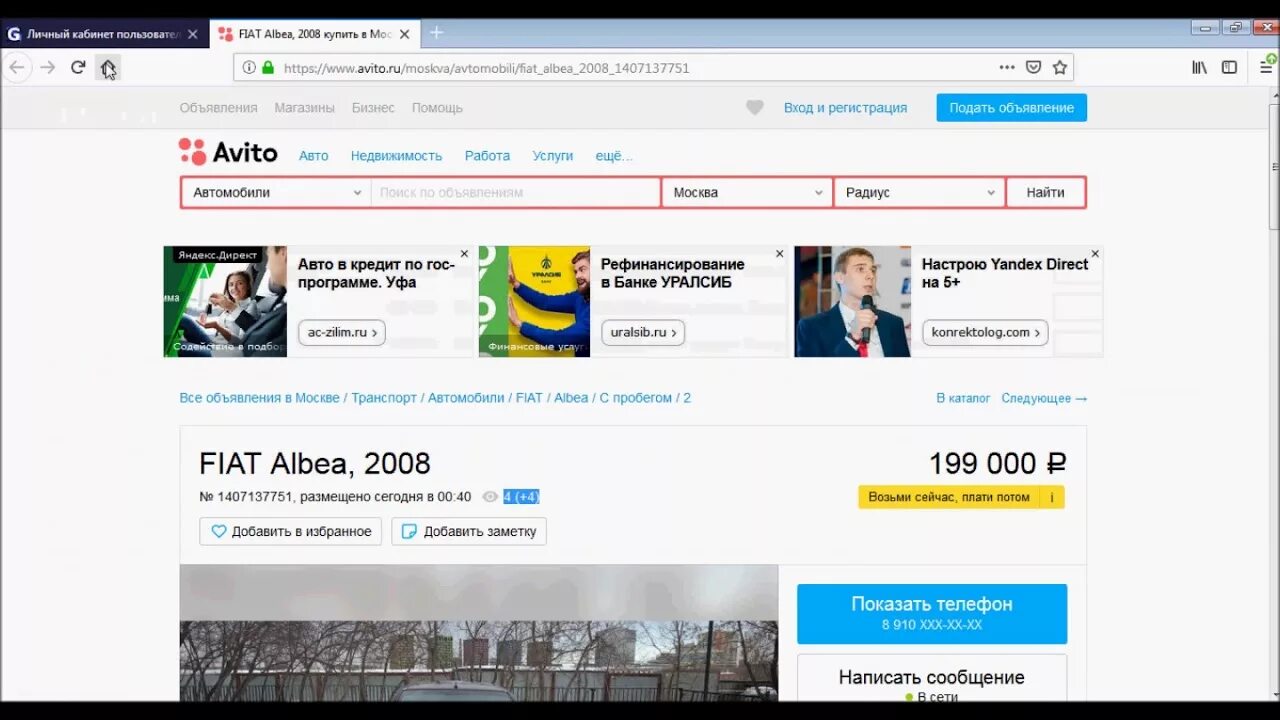Image resolution: width=1280 pixels, height=720 pixels.
Task: Close the ac-zilim.ru car credit ad
Action: (464, 254)
